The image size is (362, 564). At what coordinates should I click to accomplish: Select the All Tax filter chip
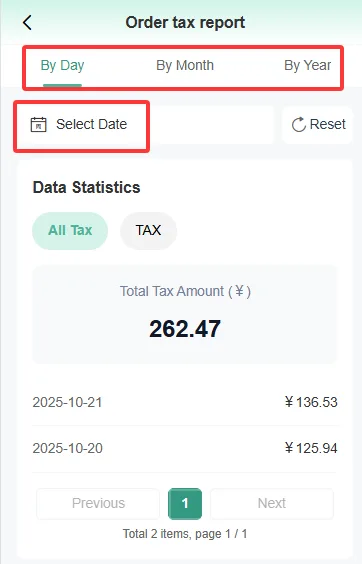(70, 231)
